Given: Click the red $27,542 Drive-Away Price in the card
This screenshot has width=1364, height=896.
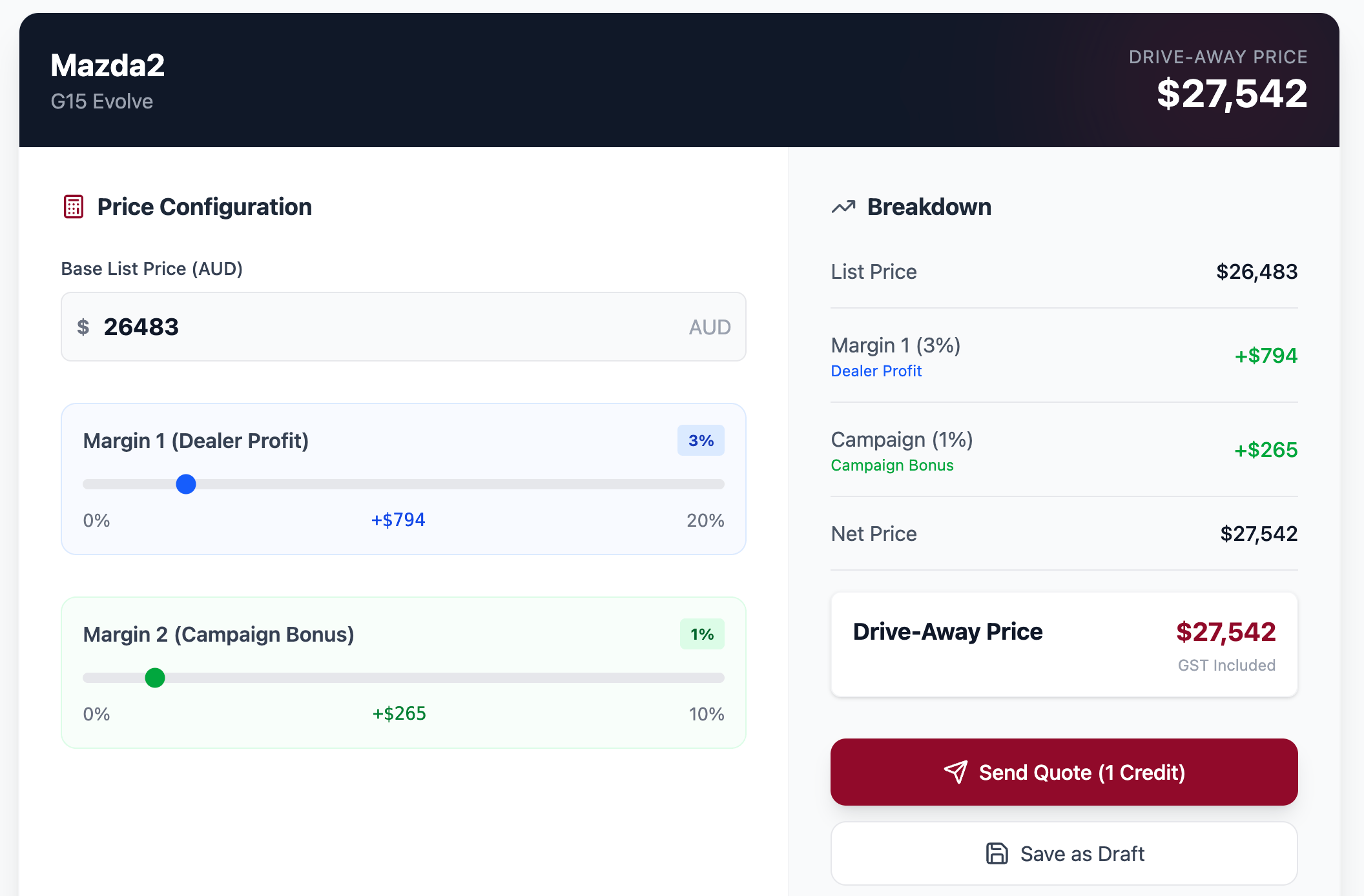Looking at the screenshot, I should pos(1226,632).
